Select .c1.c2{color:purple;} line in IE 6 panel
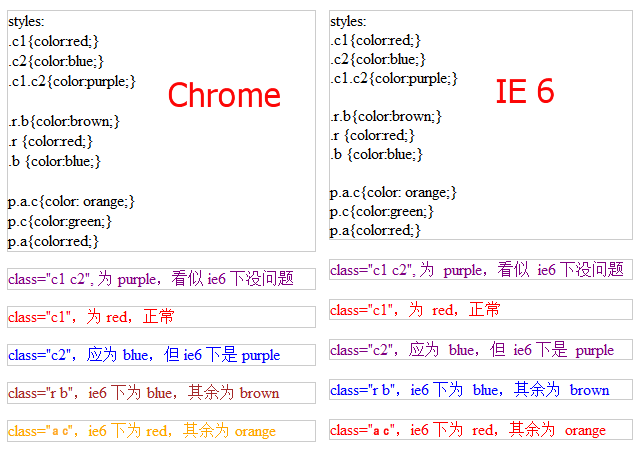Image resolution: width=640 pixels, height=450 pixels. tap(394, 78)
